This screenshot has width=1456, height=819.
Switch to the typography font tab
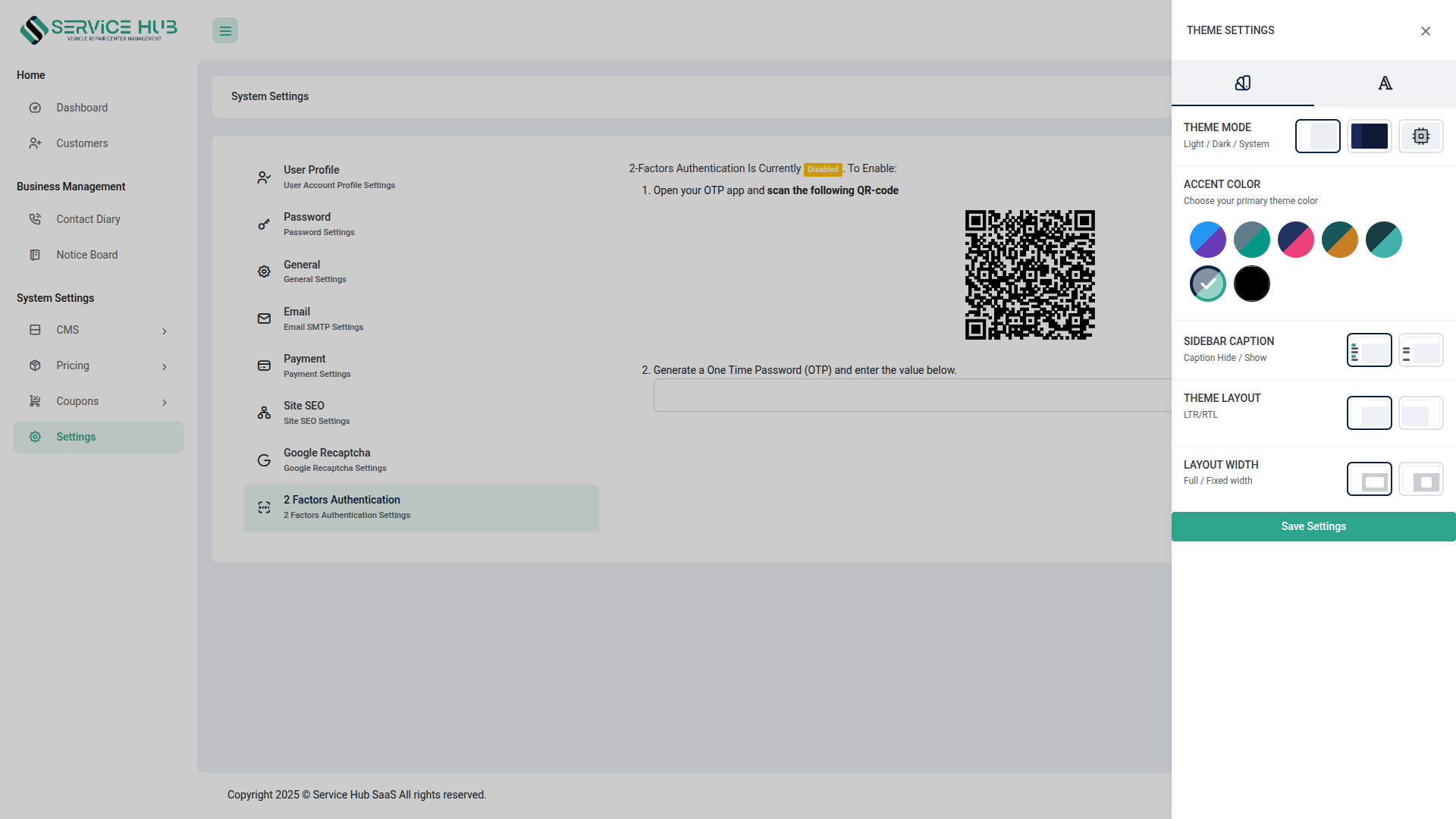tap(1385, 83)
